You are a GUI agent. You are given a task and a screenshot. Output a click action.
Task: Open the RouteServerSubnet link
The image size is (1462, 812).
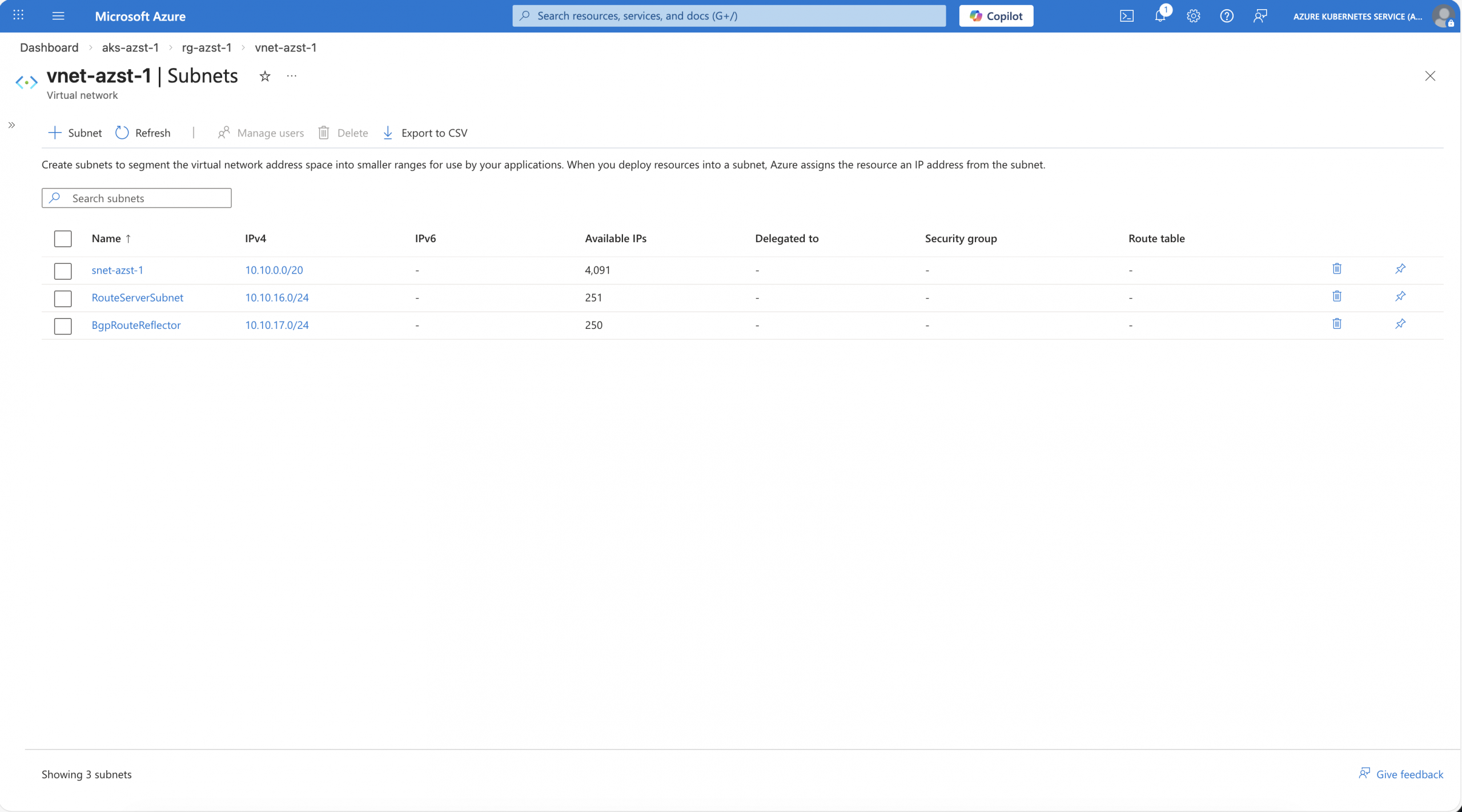point(137,298)
